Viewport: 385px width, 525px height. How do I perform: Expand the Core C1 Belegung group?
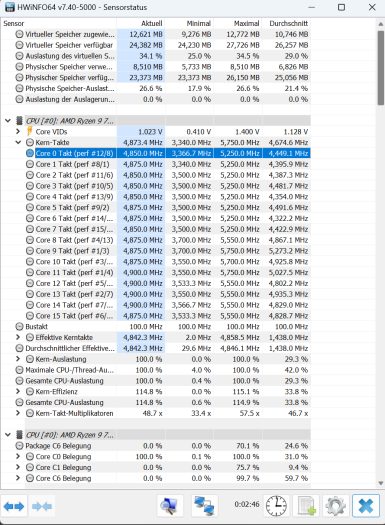coord(18,467)
